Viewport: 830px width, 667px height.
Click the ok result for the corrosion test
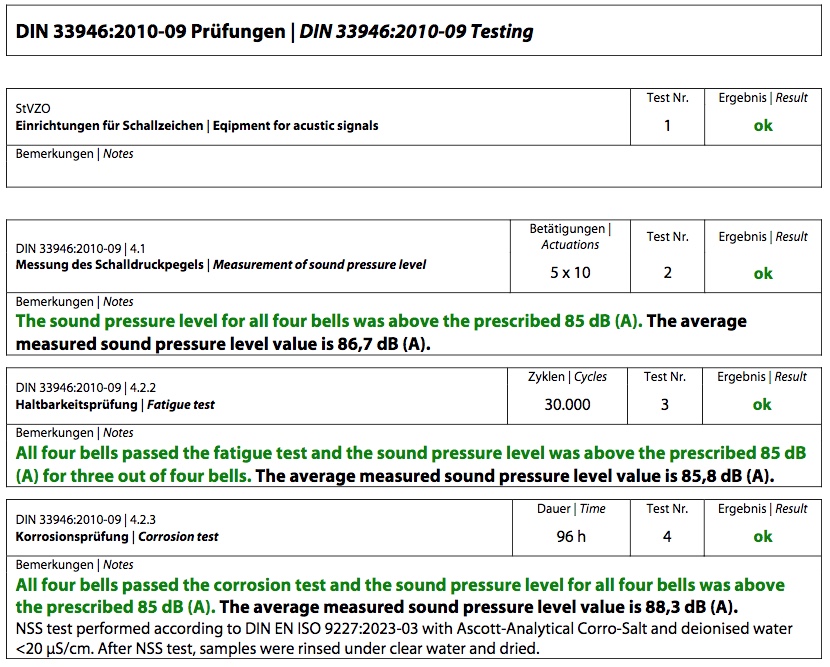[762, 537]
